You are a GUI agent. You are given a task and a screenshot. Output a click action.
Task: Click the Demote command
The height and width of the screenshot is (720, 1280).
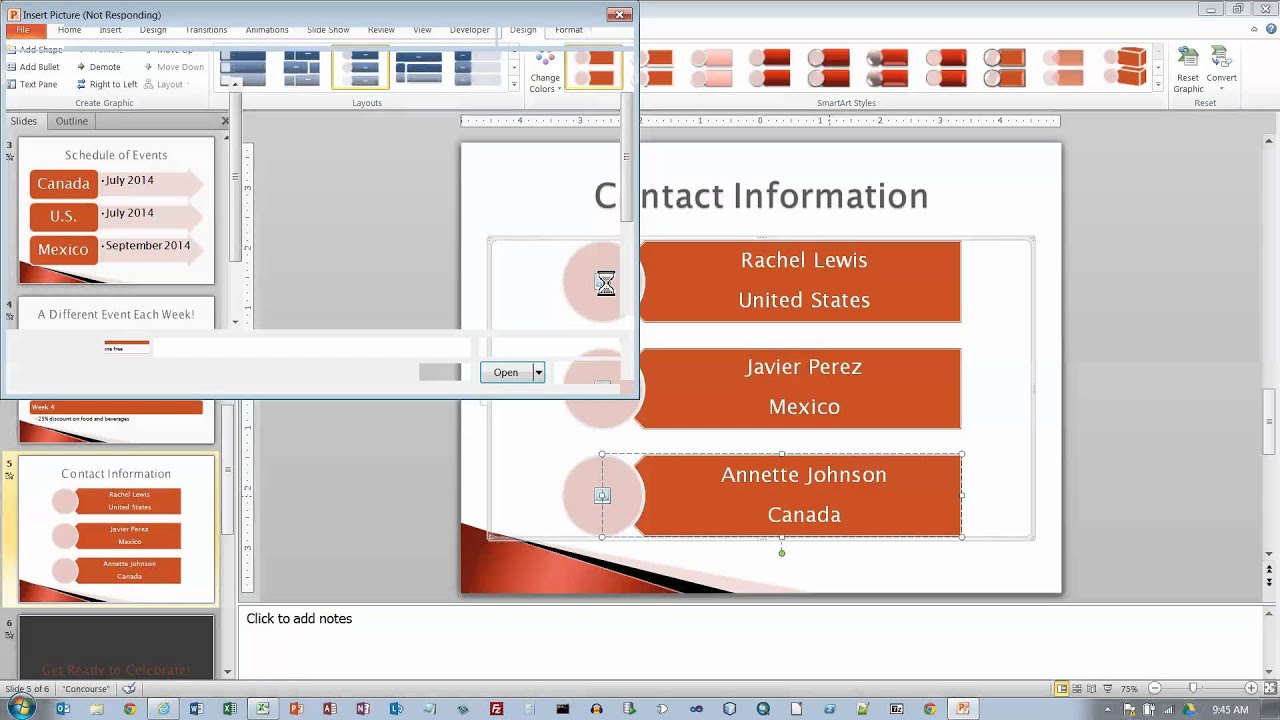point(98,67)
